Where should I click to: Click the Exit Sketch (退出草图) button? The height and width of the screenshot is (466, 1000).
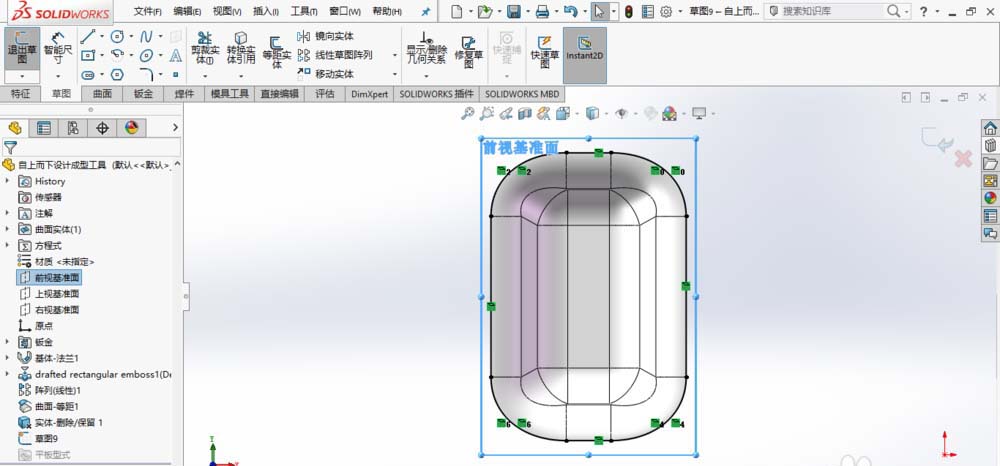[x=22, y=48]
